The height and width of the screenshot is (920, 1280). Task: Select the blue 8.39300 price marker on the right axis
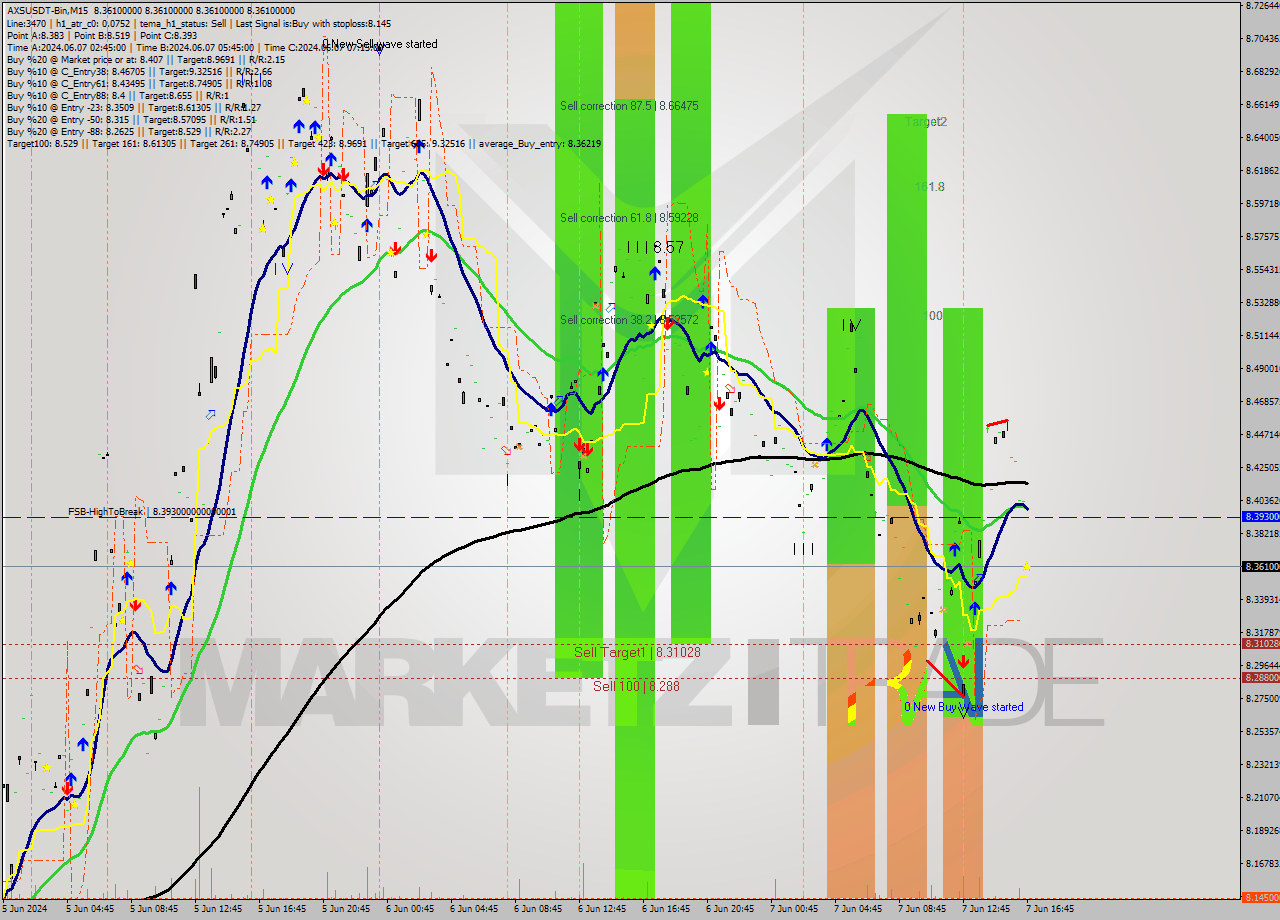coord(1258,517)
